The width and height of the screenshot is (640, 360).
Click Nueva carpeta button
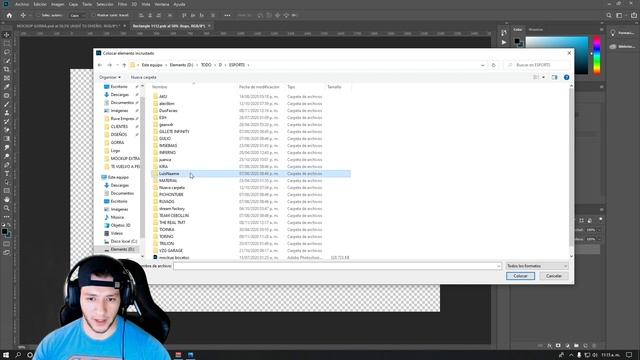pos(143,77)
